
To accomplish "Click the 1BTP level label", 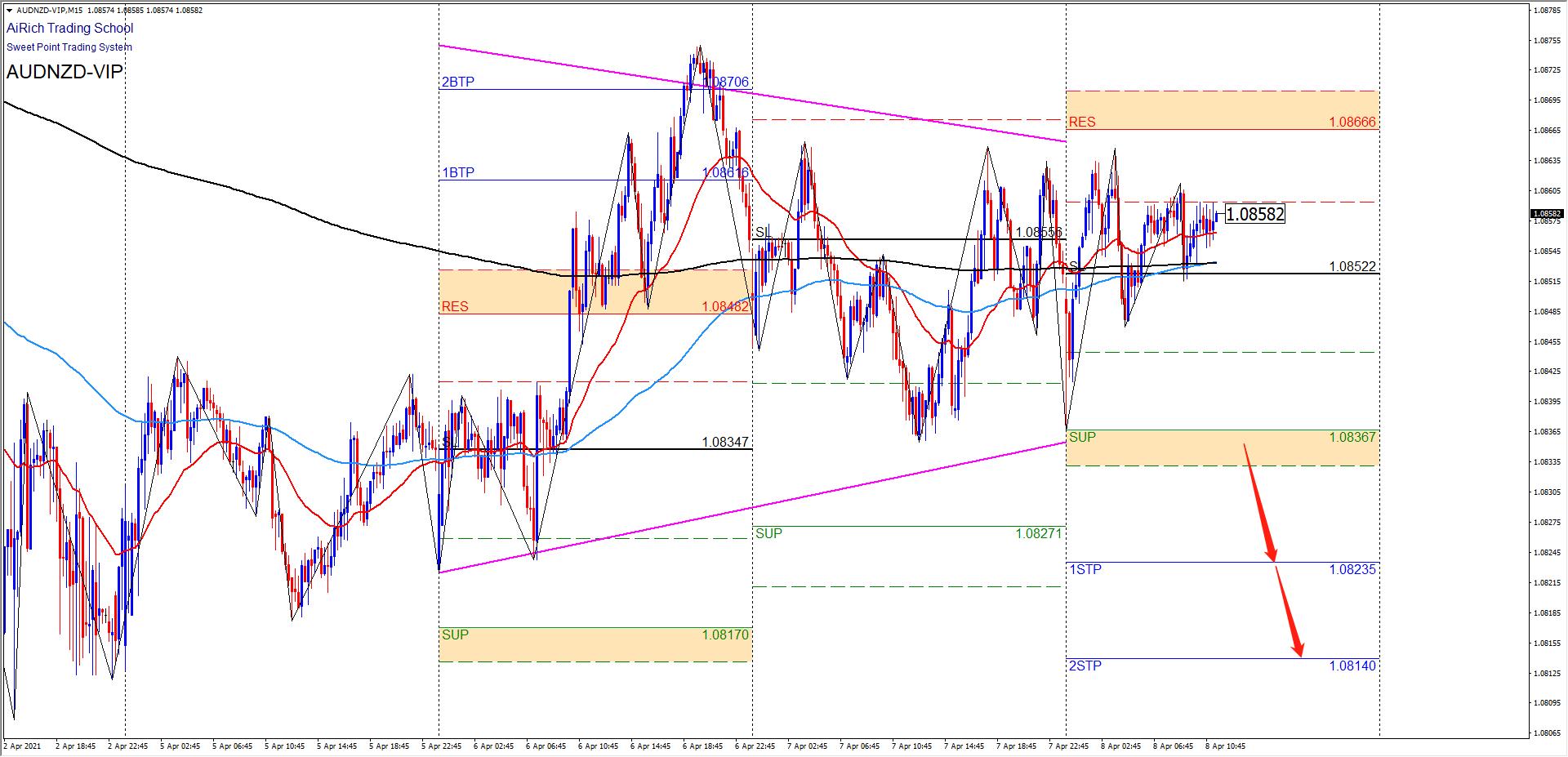I will coord(457,172).
